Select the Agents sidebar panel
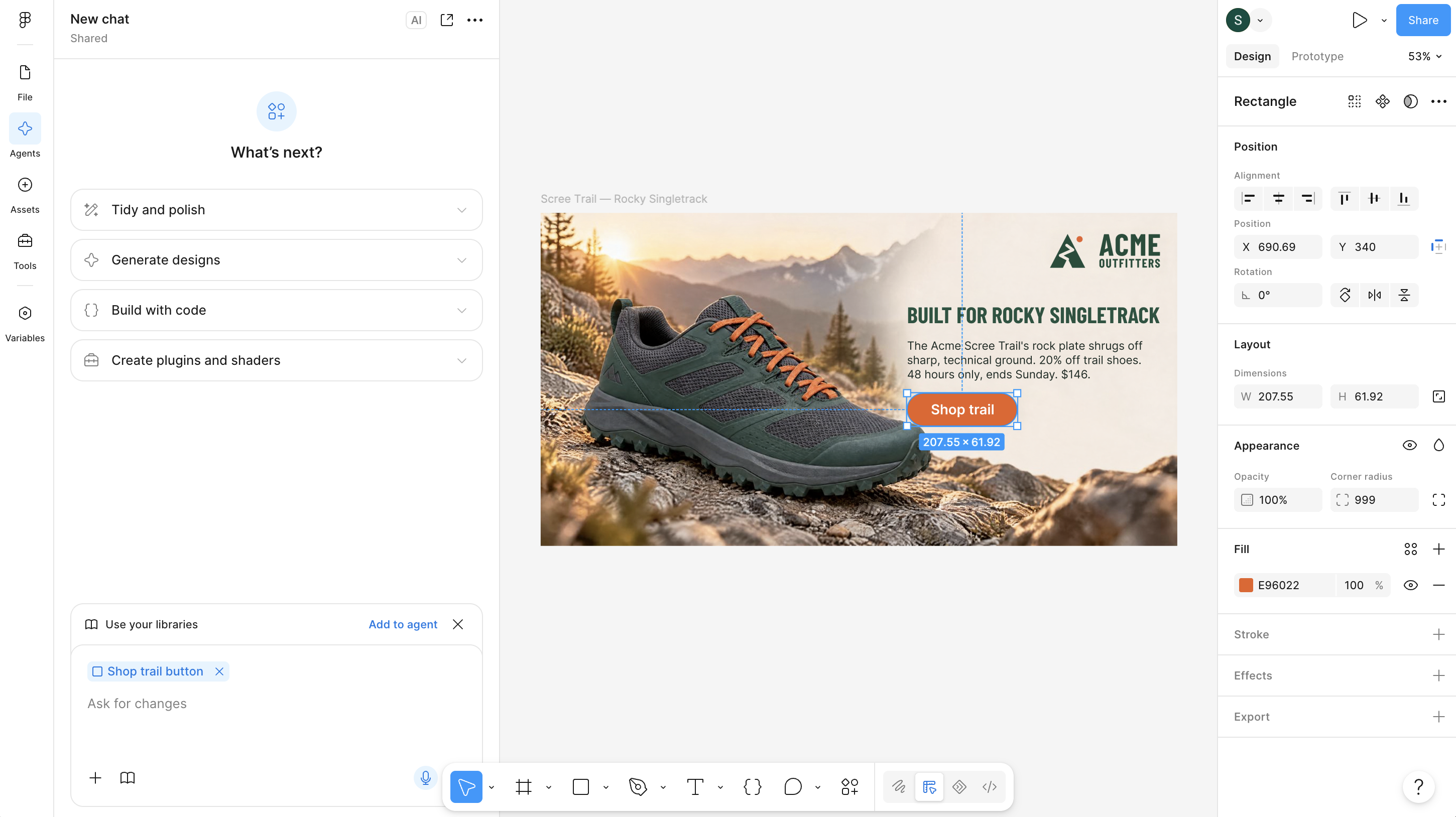This screenshot has height=817, width=1456. 25,136
